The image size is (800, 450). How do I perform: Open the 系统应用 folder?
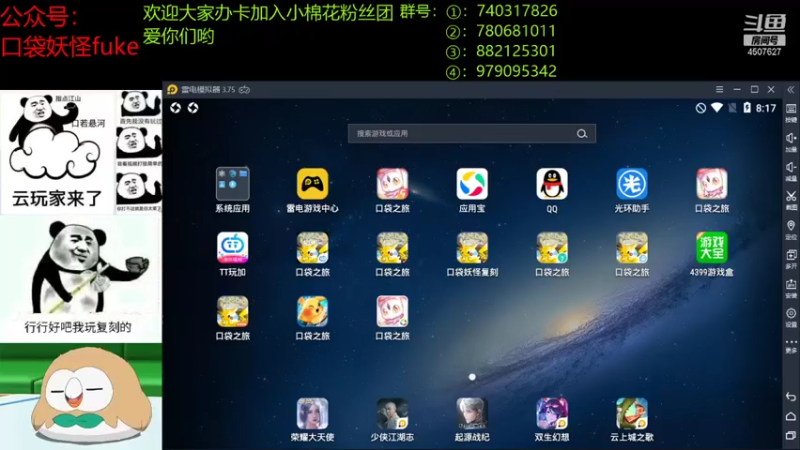[233, 184]
